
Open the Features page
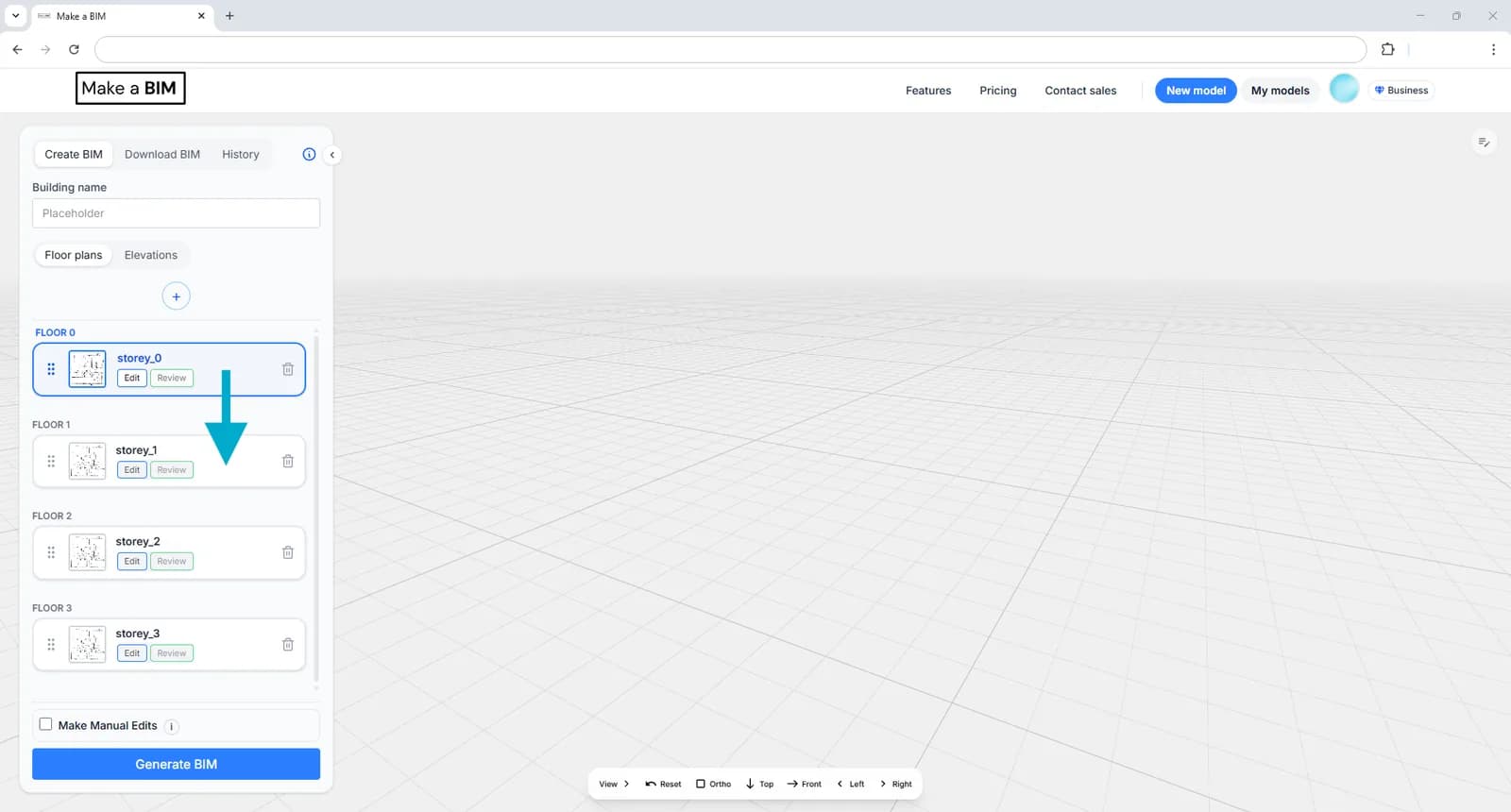928,91
